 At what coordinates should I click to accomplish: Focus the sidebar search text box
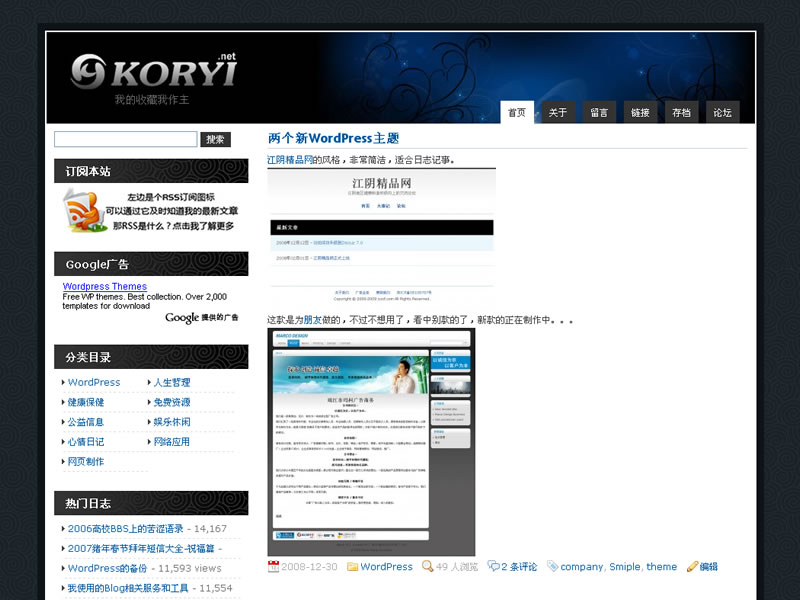coord(126,139)
